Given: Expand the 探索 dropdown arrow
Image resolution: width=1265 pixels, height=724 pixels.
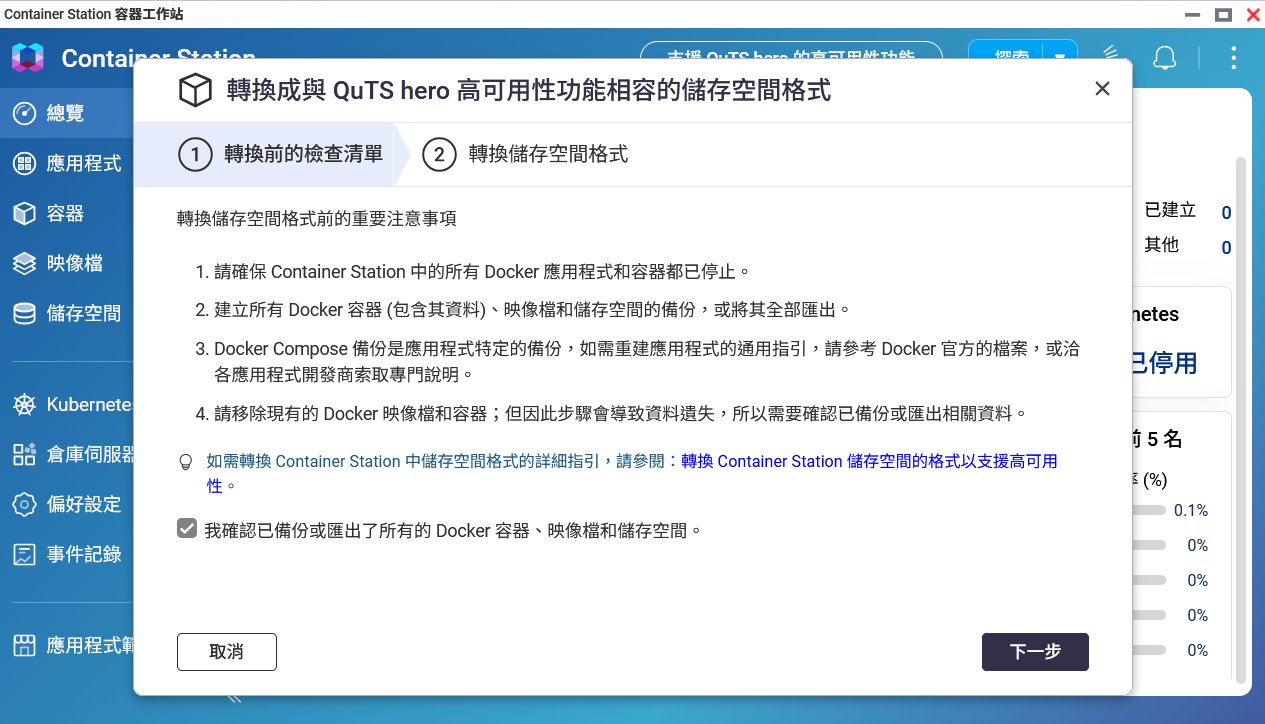Looking at the screenshot, I should click(1060, 58).
